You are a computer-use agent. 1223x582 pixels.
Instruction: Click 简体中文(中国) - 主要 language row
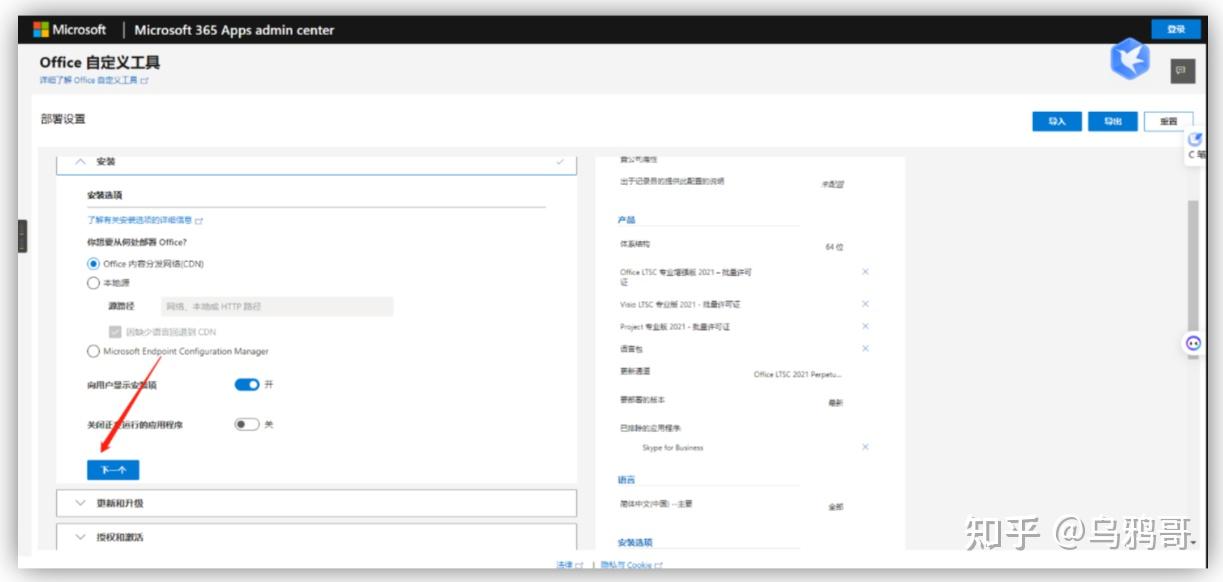656,504
